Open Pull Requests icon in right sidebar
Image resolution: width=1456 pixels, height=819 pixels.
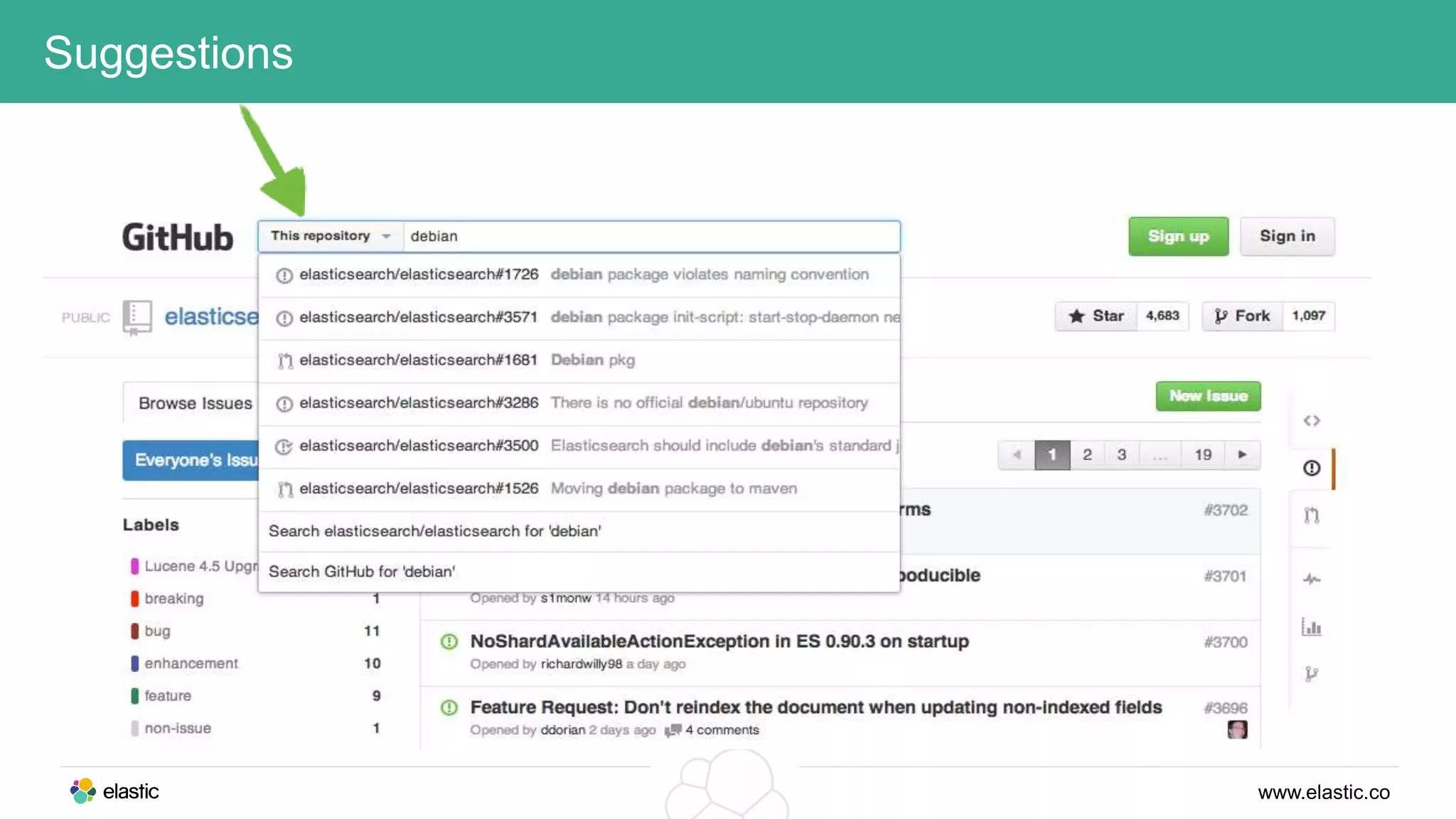tap(1312, 515)
